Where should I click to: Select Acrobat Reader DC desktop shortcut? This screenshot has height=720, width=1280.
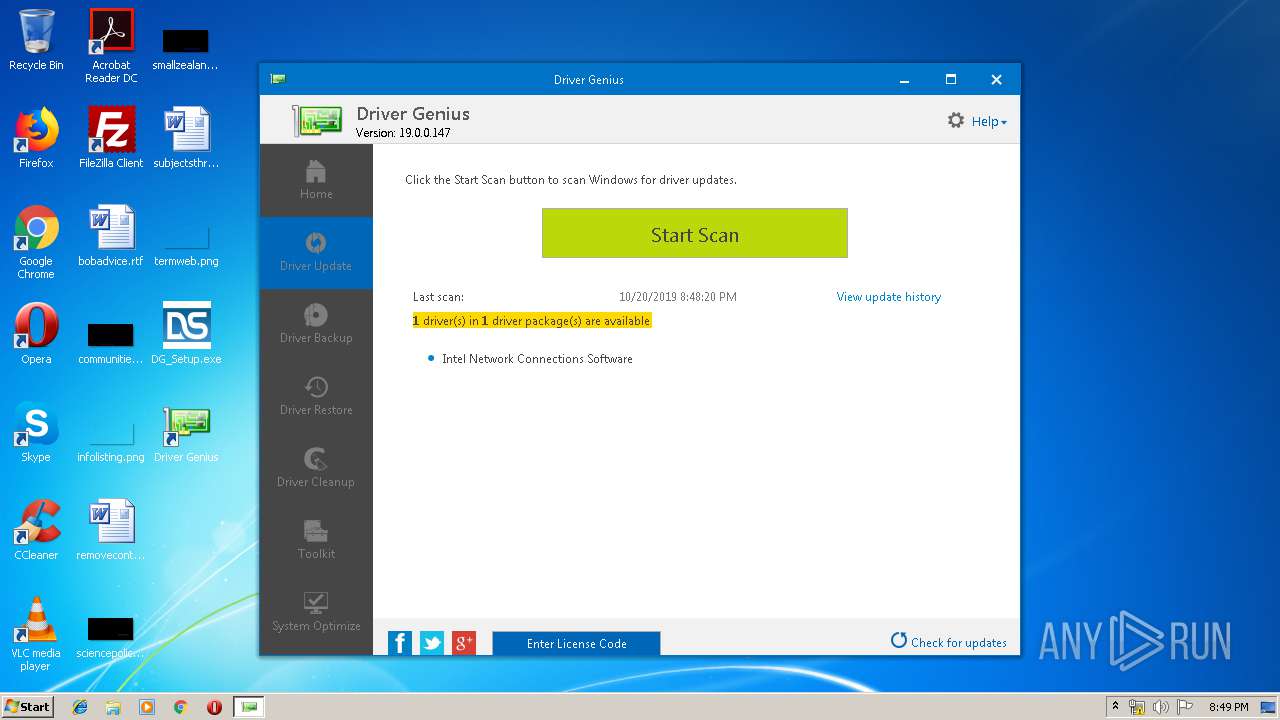111,46
